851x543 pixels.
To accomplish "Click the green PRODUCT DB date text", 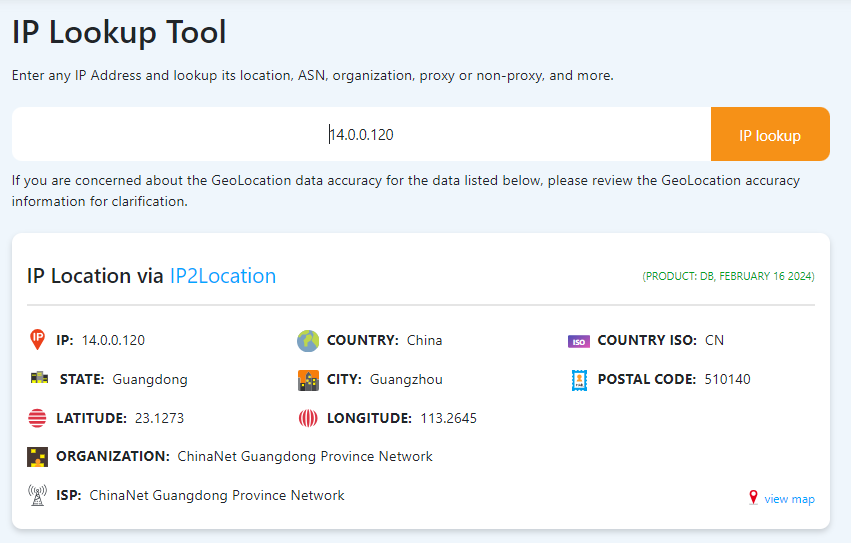I will (728, 276).
